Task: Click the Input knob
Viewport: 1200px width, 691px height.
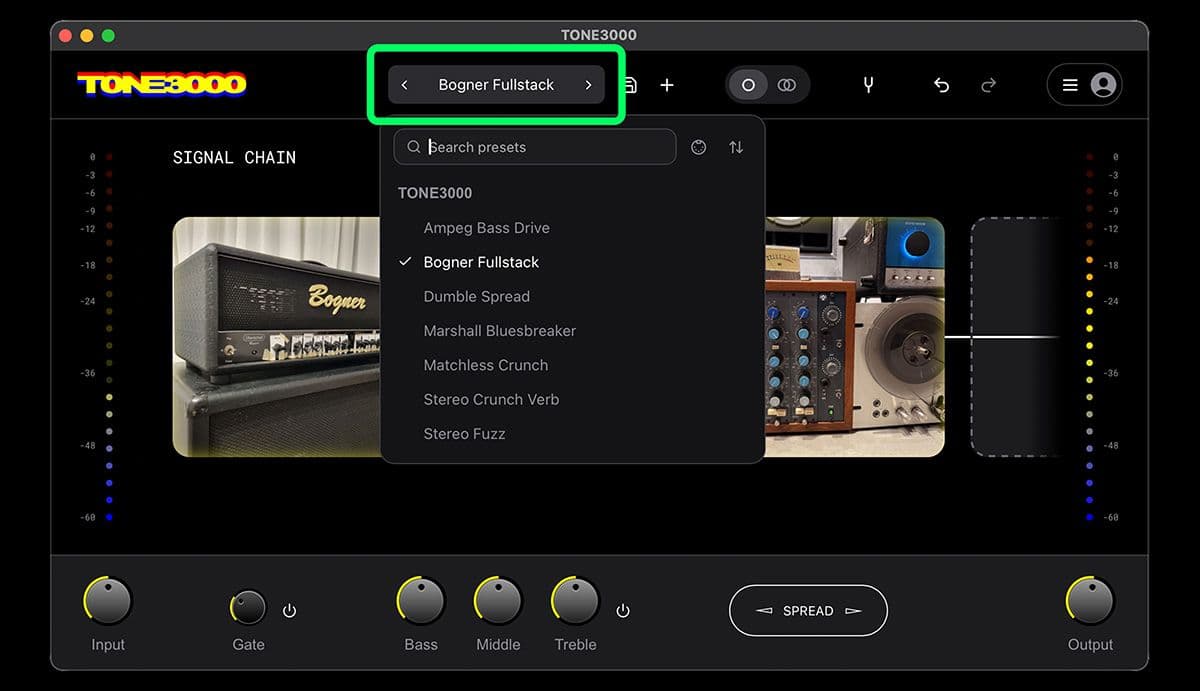Action: [108, 601]
